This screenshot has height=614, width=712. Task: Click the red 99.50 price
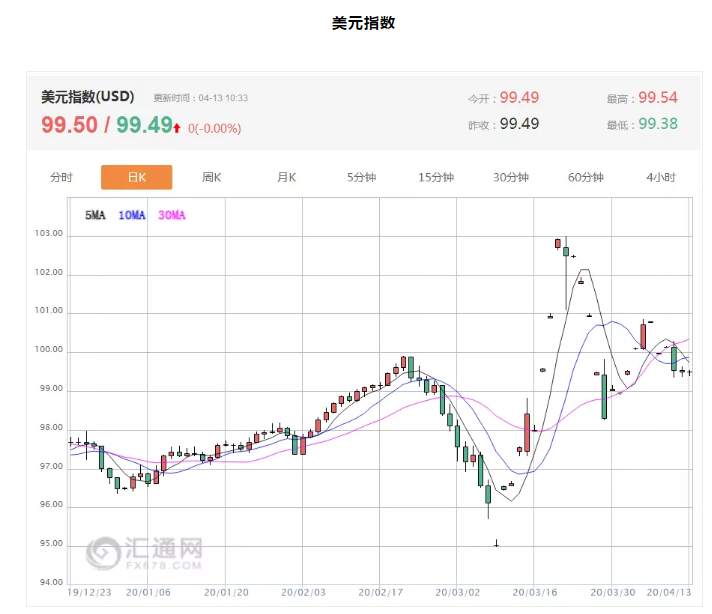pos(69,124)
